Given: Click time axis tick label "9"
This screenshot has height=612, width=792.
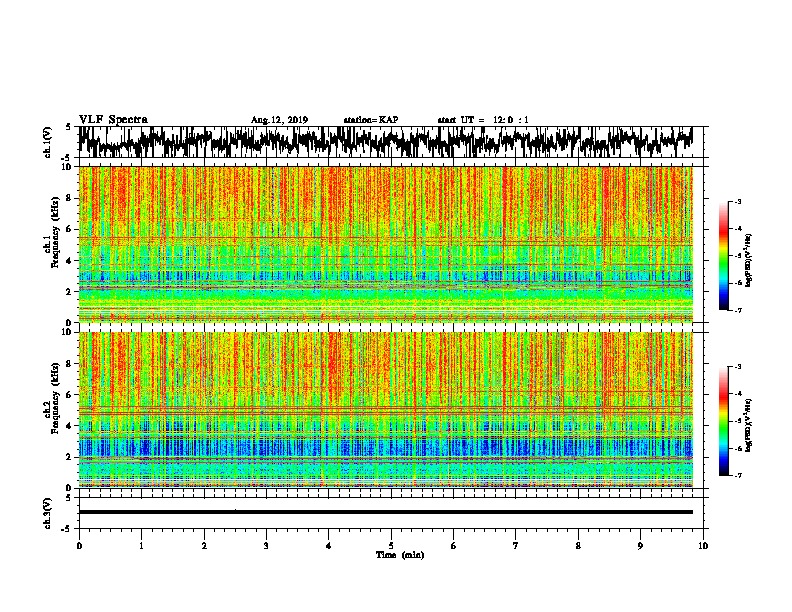Looking at the screenshot, I should coord(640,546).
